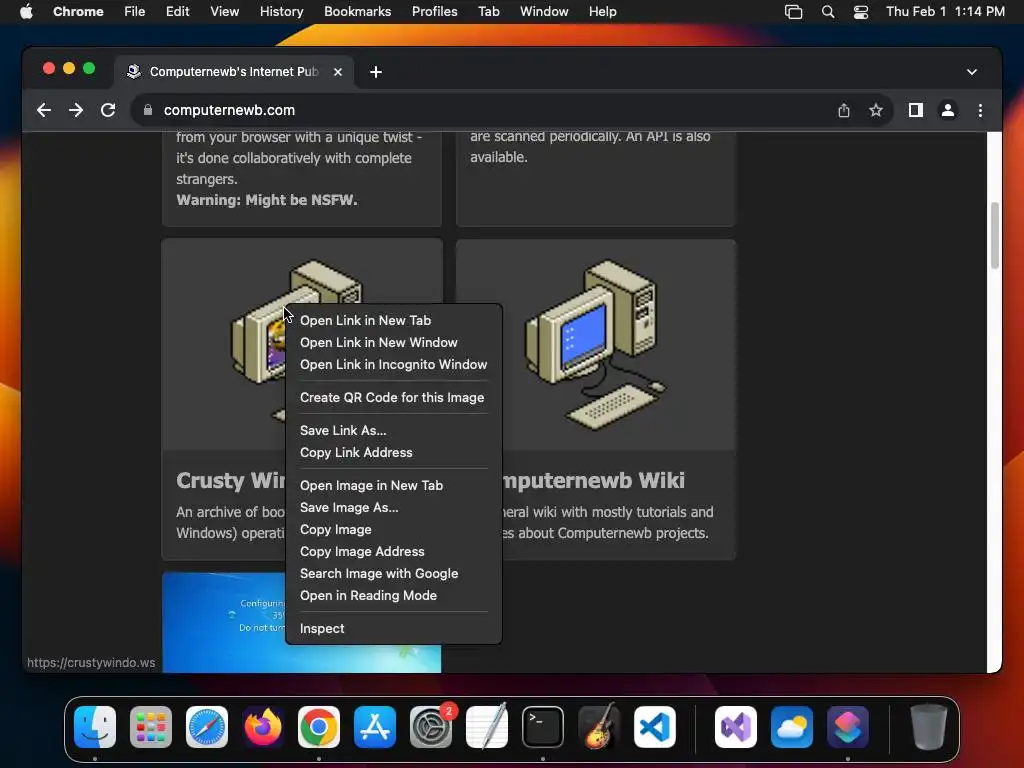Open the Bookmarks menu

tap(357, 12)
